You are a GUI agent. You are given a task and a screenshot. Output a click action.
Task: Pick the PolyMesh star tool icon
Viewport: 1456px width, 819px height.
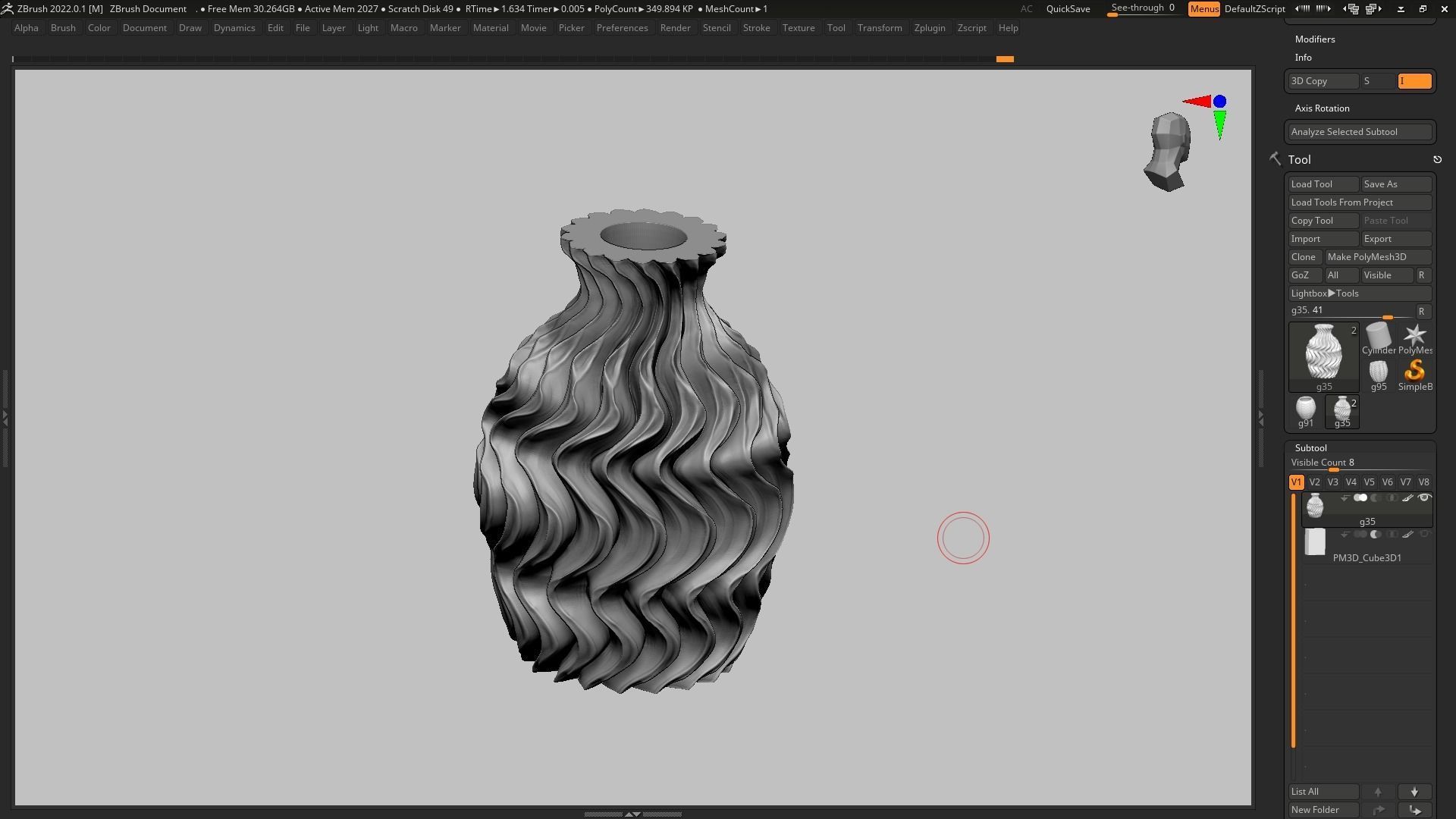tap(1415, 338)
